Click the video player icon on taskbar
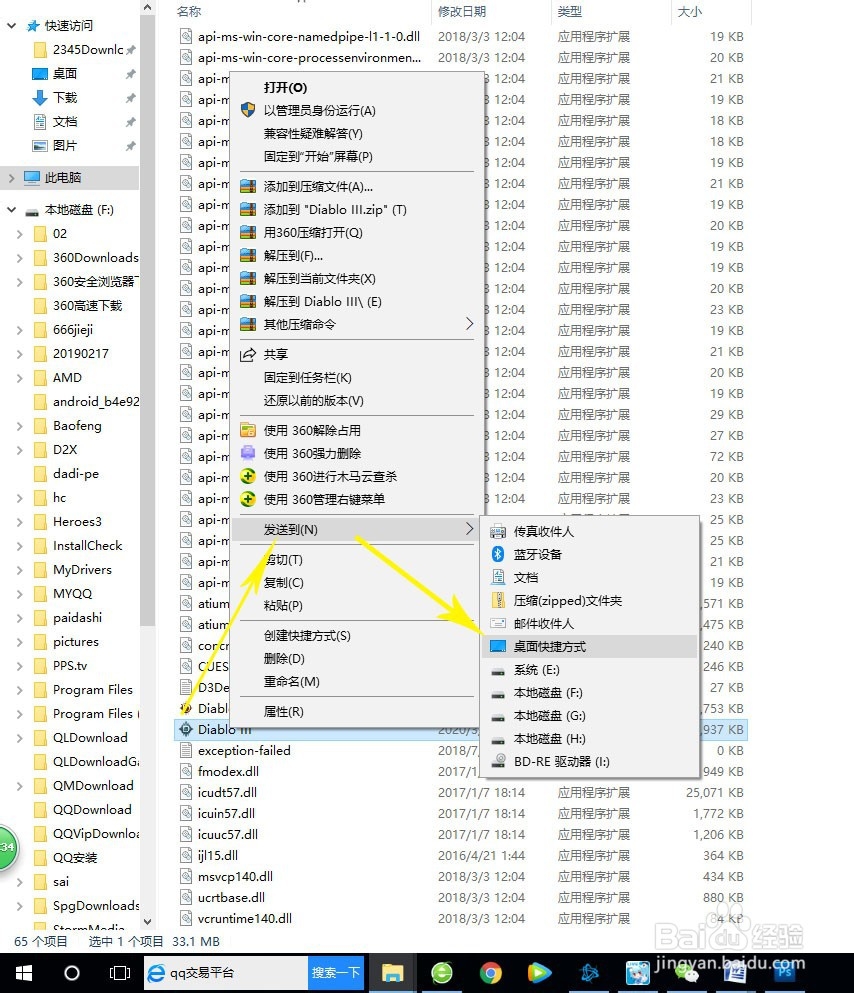Viewport: 854px width, 993px height. 539,973
